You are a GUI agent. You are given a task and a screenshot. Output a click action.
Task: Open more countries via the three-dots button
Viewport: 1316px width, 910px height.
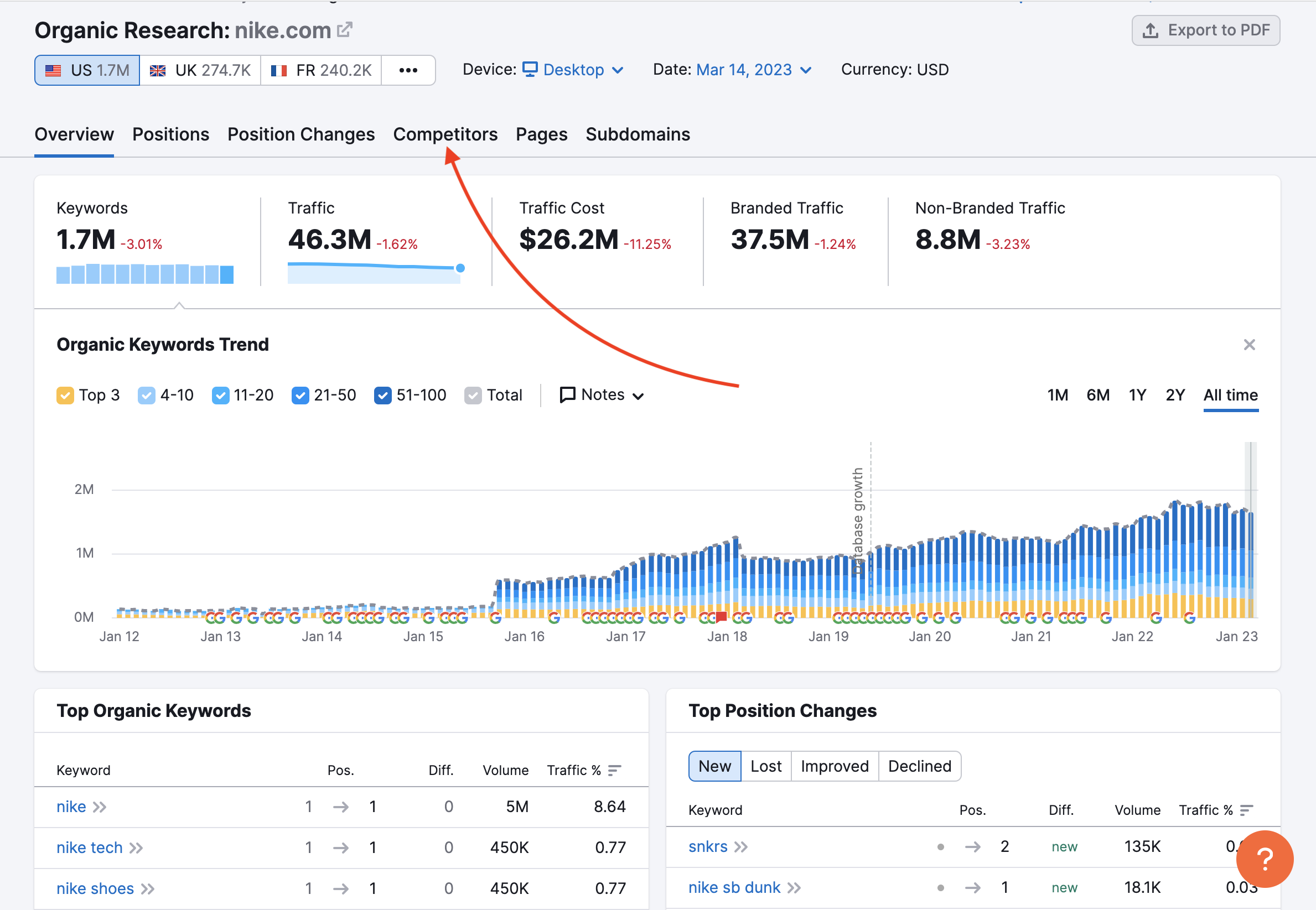coord(408,70)
